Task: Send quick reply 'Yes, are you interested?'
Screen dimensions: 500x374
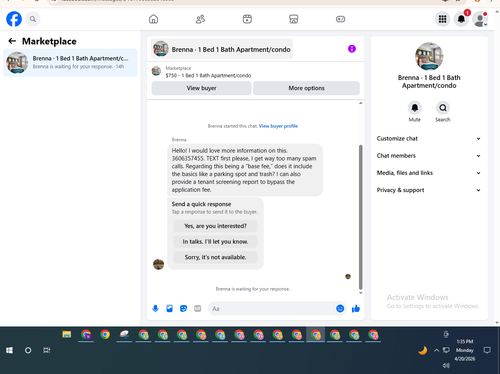Action: pos(215,226)
